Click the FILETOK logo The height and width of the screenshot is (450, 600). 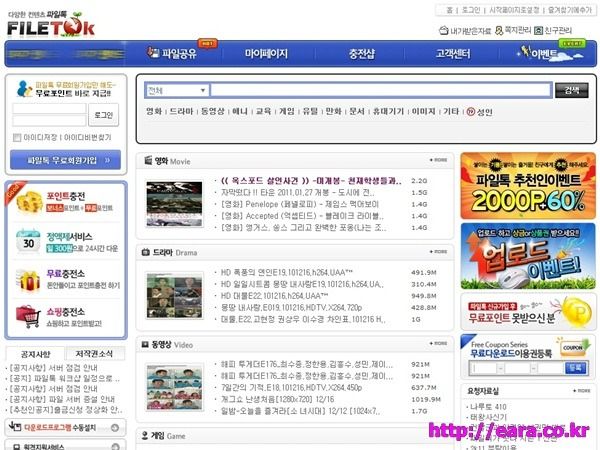tap(51, 25)
